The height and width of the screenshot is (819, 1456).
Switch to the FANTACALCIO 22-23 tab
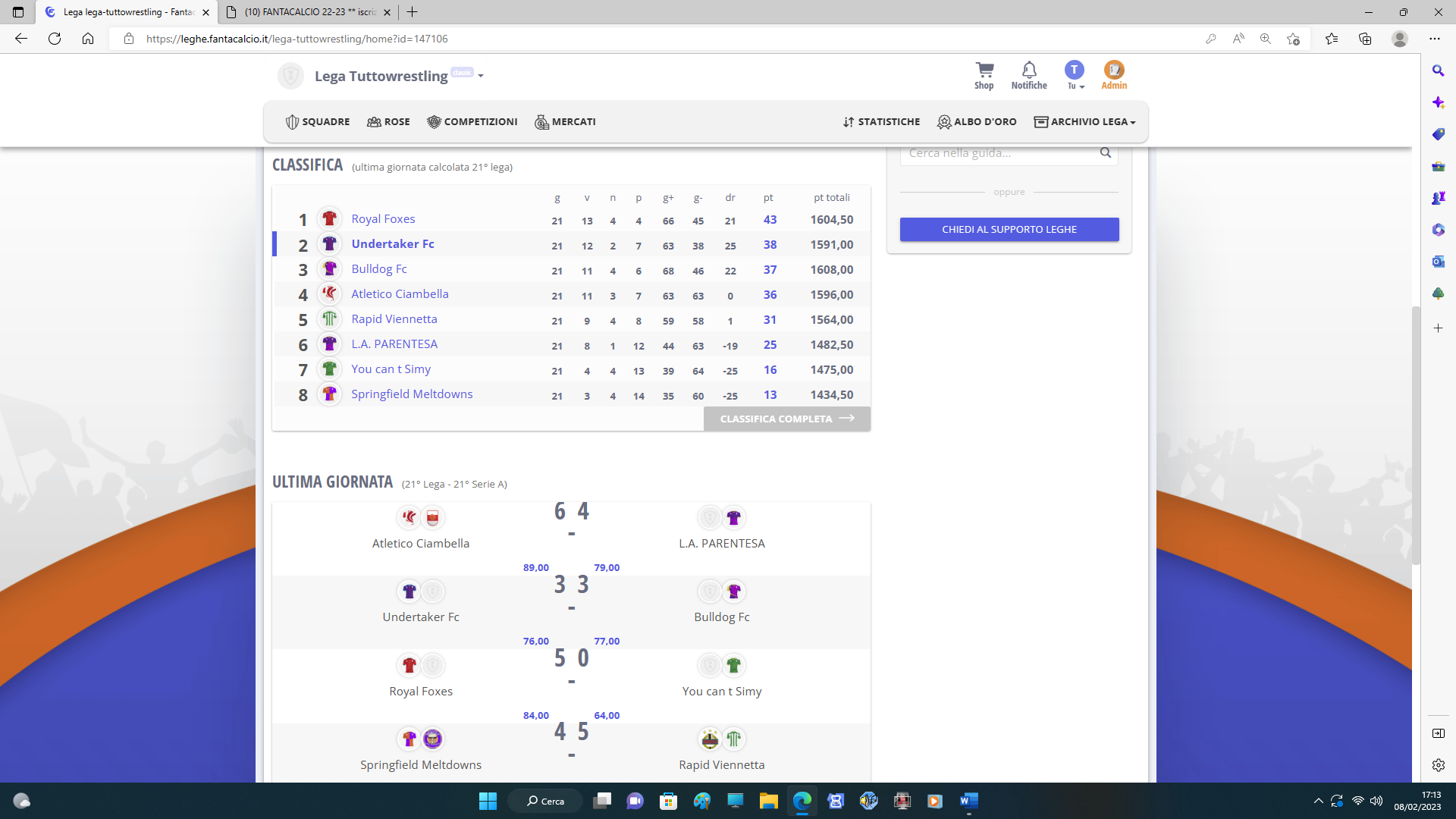(309, 12)
